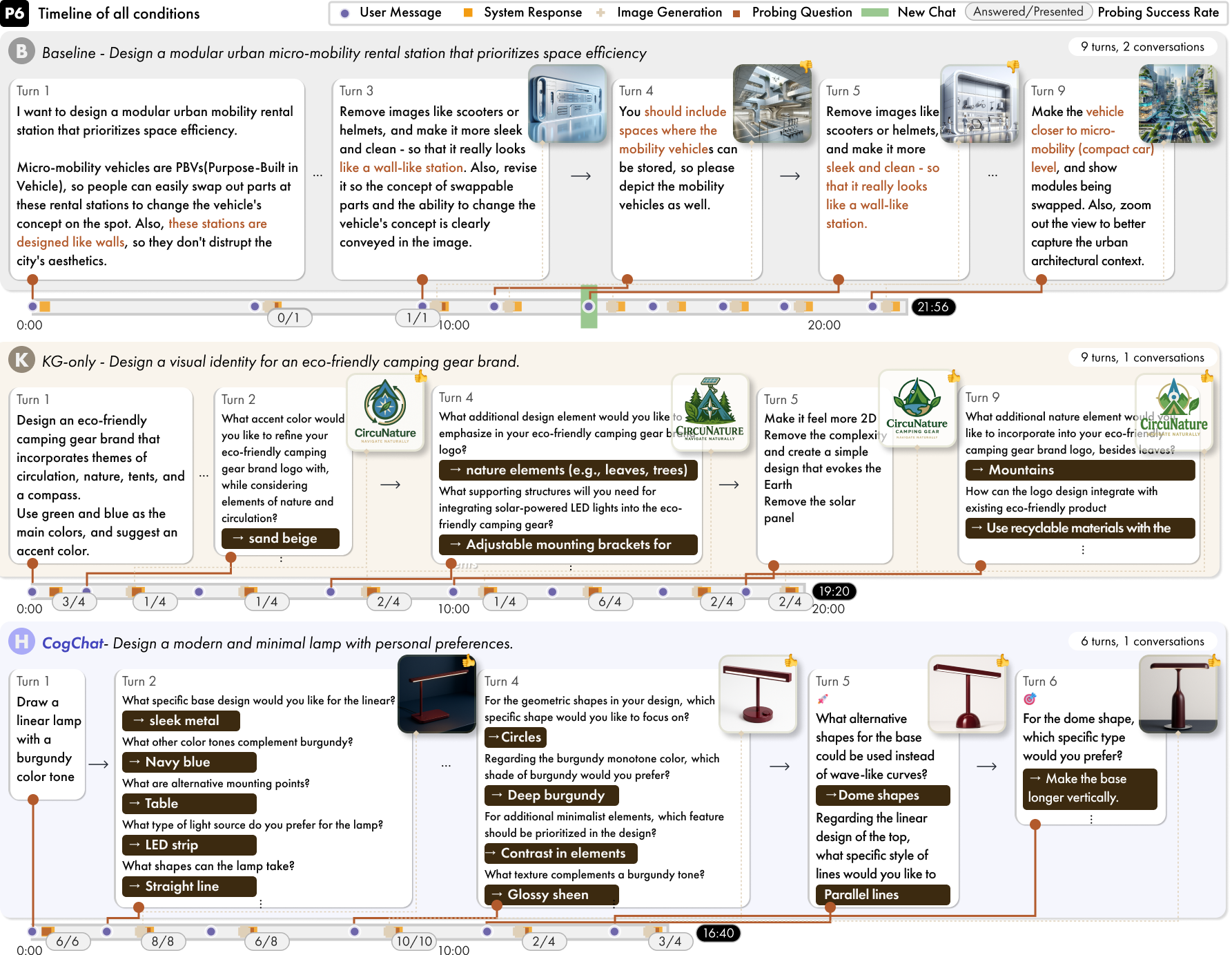Select the 'Circles' answer pill
1232x955 pixels.
click(516, 737)
